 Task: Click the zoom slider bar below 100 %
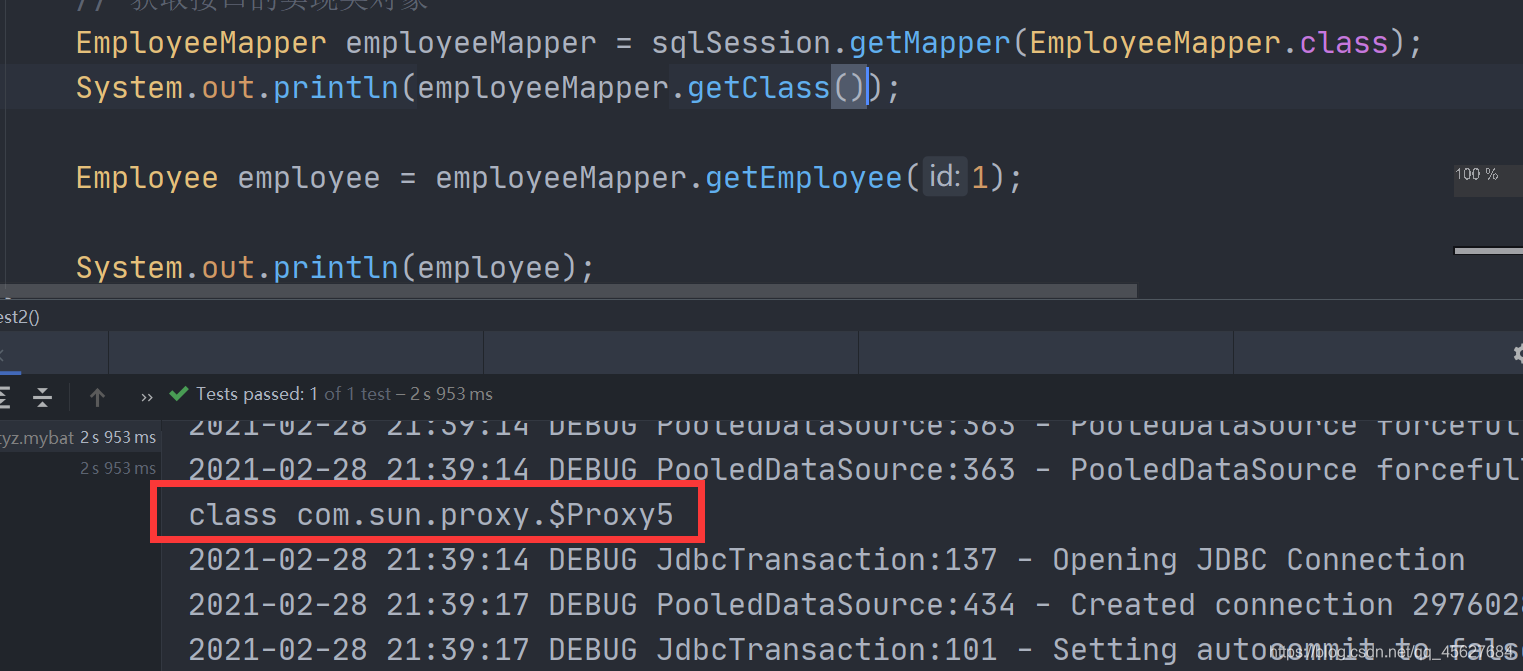[x=1488, y=250]
